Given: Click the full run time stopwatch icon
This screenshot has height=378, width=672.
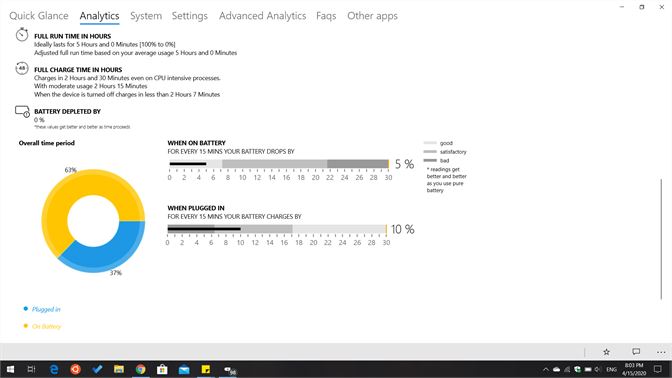Looking at the screenshot, I should click(x=22, y=35).
